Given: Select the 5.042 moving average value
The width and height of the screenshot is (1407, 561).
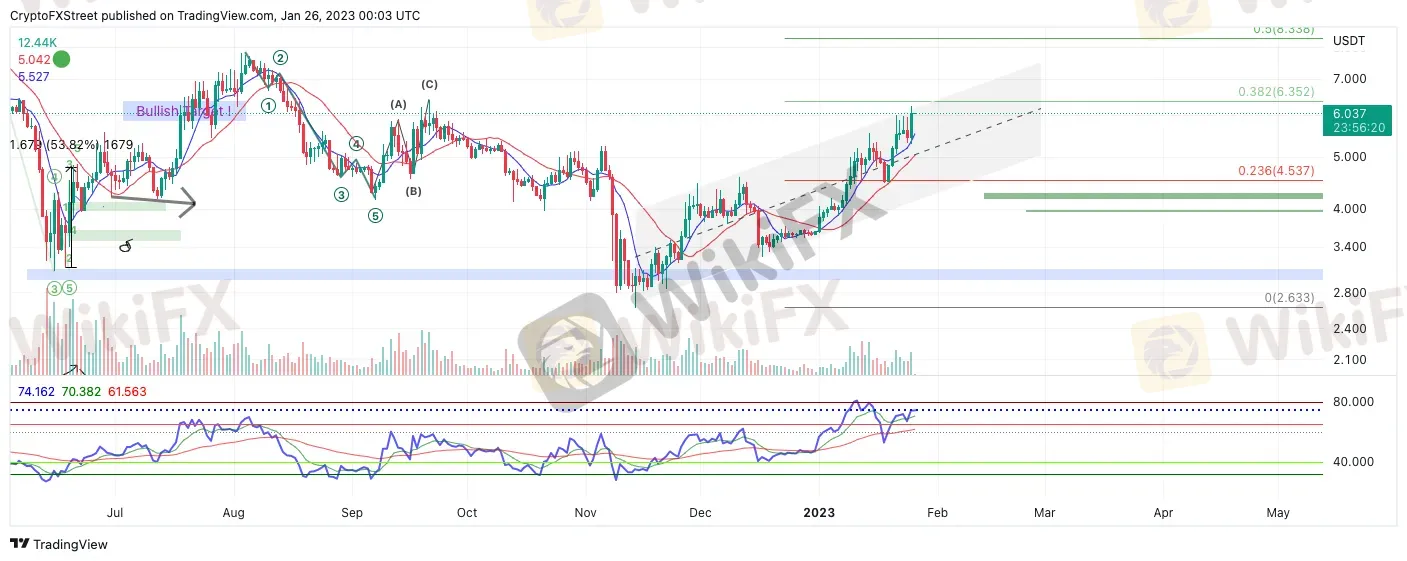Looking at the screenshot, I should click(34, 60).
